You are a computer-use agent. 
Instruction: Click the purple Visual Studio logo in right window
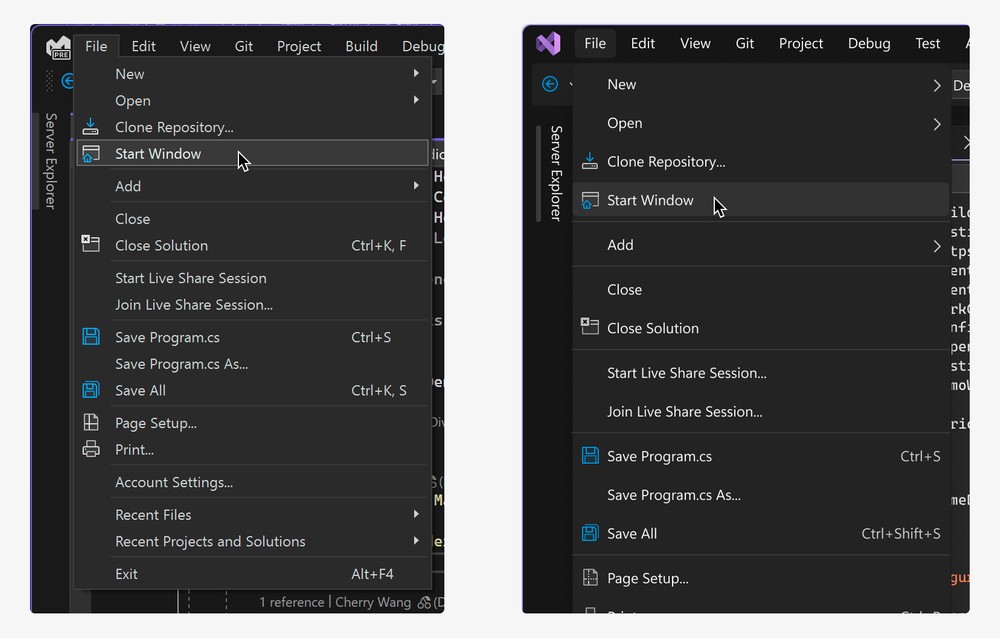pyautogui.click(x=548, y=43)
